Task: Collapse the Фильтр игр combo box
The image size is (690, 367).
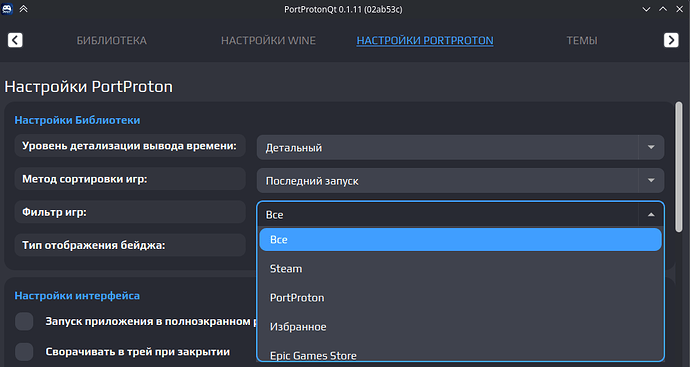Action: tap(460, 214)
